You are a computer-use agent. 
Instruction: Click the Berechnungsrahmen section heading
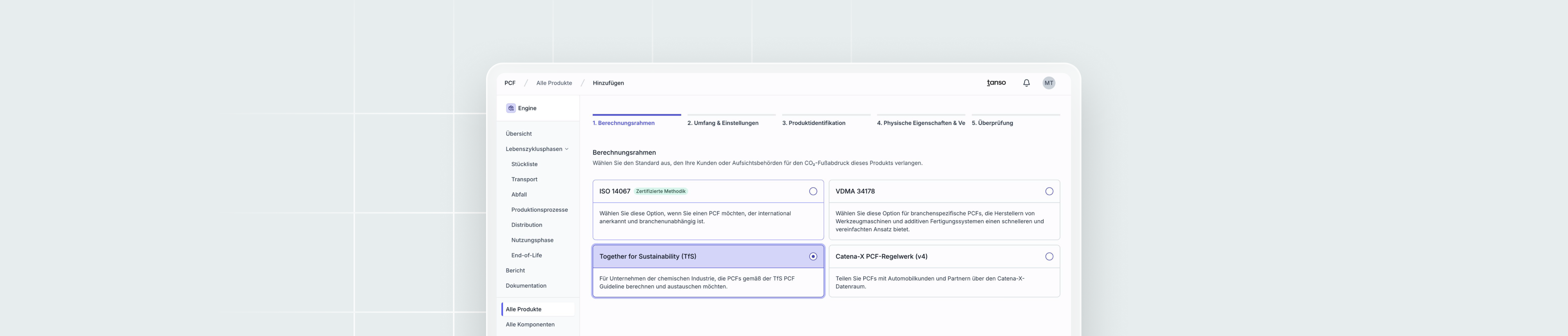pyautogui.click(x=624, y=152)
